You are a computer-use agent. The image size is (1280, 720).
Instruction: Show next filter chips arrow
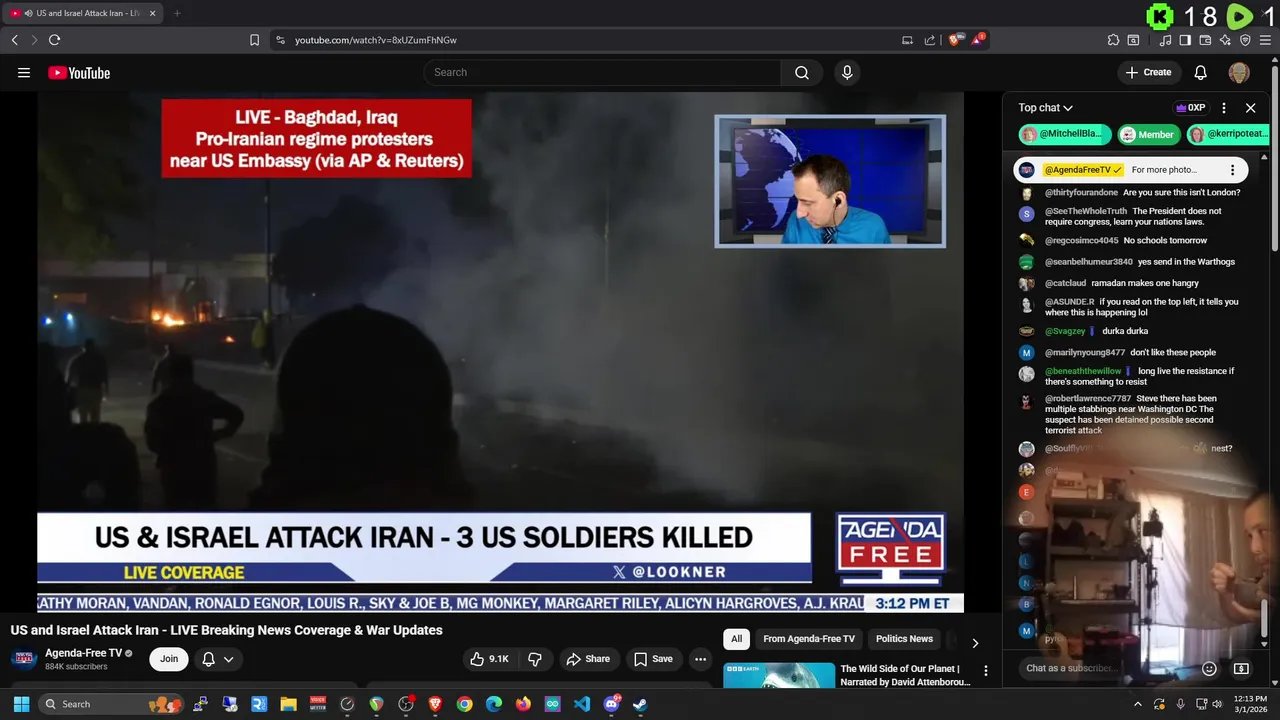point(975,643)
